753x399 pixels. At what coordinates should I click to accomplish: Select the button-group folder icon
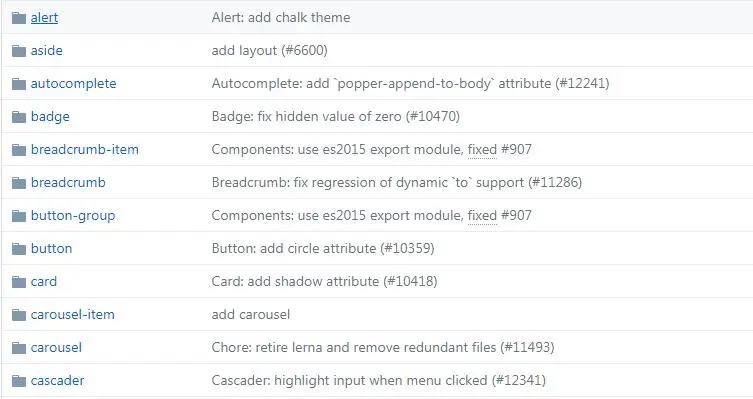click(19, 216)
